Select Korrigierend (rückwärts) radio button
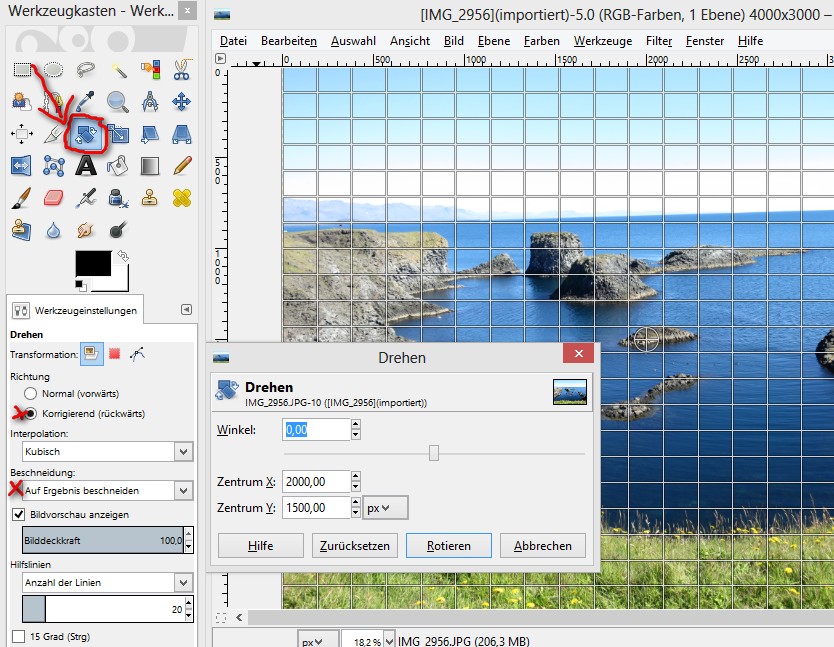Image resolution: width=834 pixels, height=647 pixels. [x=30, y=413]
